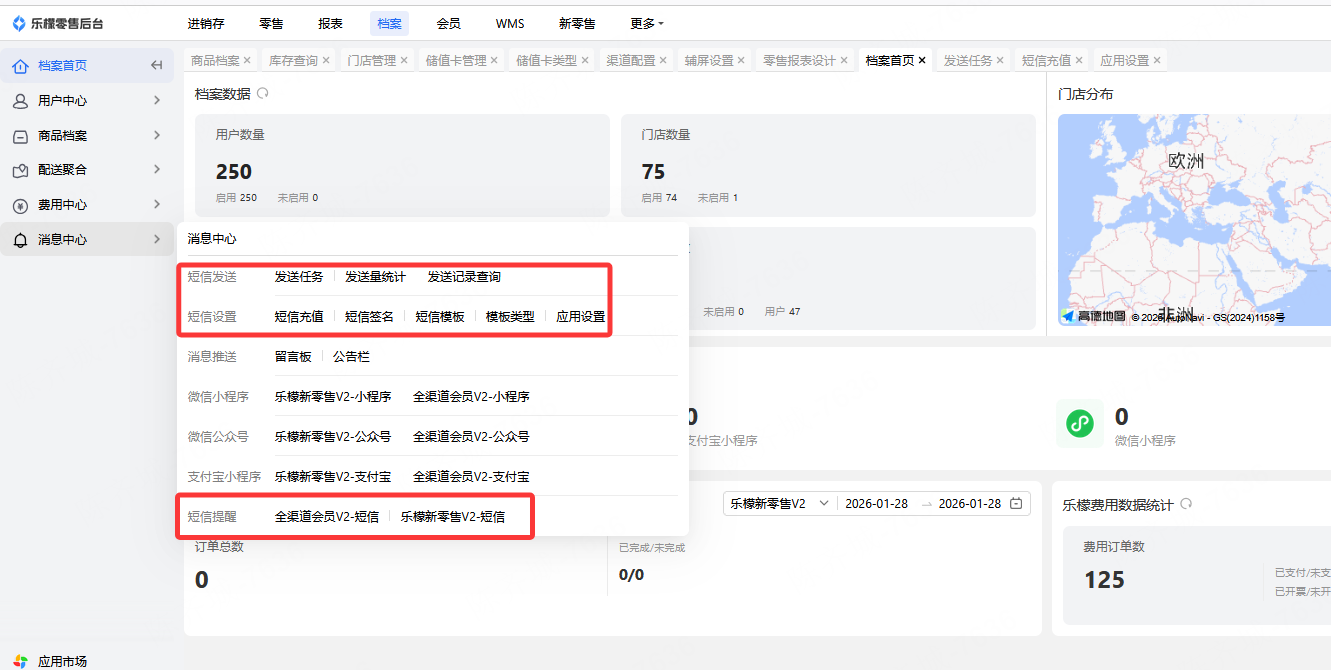1331x670 pixels.
Task: Click 全渠道会员V2-支付宝 link
Action: [x=471, y=477]
